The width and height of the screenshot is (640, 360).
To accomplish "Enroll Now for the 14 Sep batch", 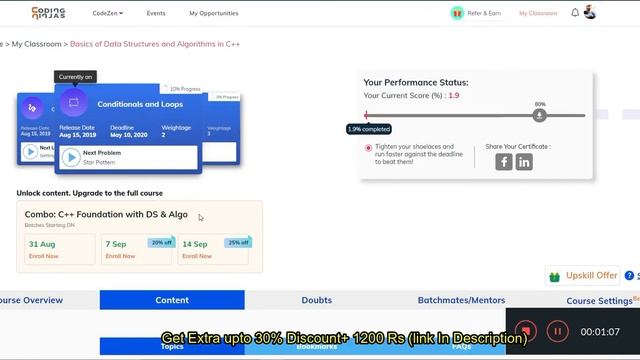I will click(197, 256).
